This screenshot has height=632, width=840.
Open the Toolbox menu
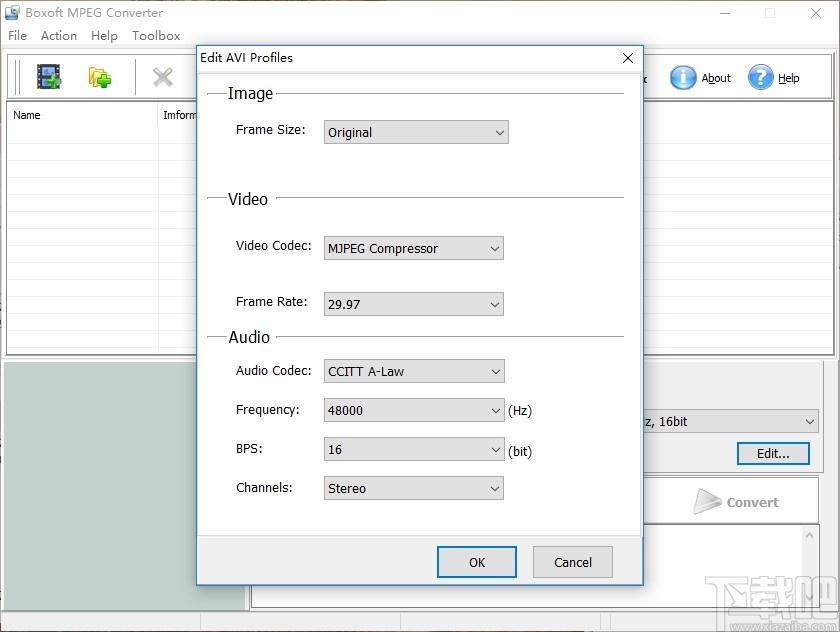156,35
